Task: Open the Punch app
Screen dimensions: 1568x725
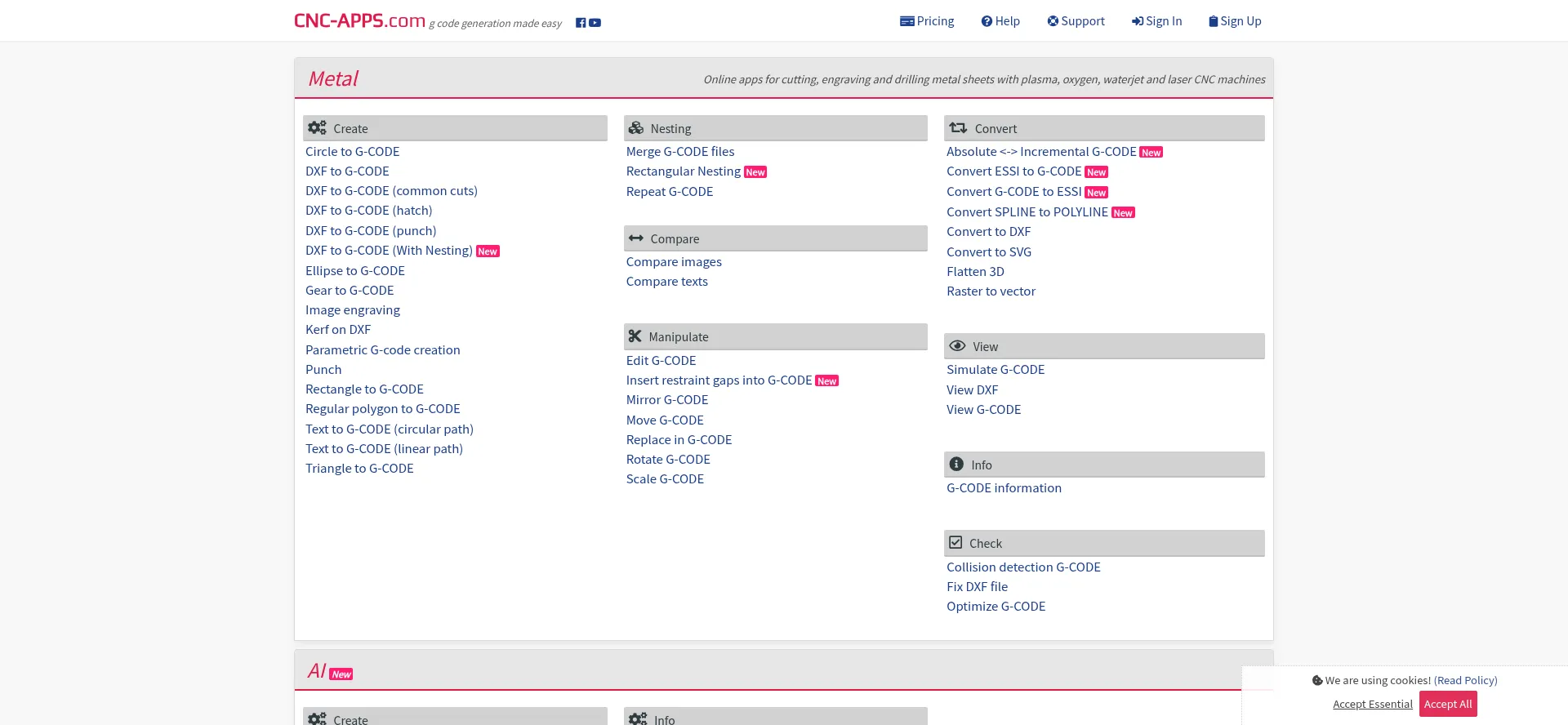Action: coord(323,369)
